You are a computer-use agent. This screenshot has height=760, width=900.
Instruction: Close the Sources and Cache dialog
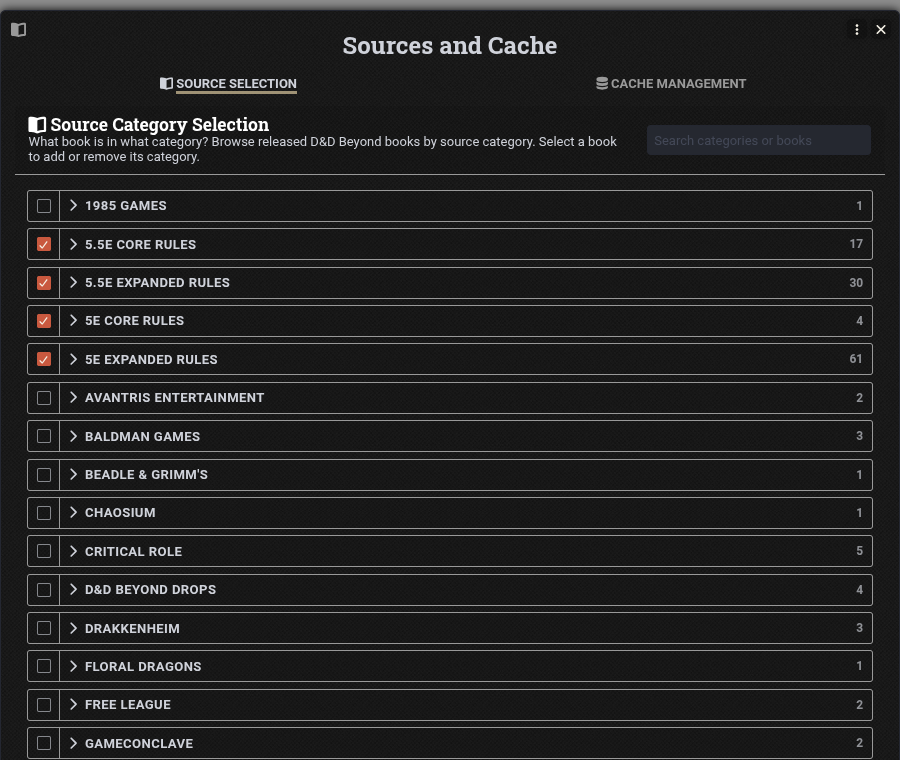tap(880, 29)
